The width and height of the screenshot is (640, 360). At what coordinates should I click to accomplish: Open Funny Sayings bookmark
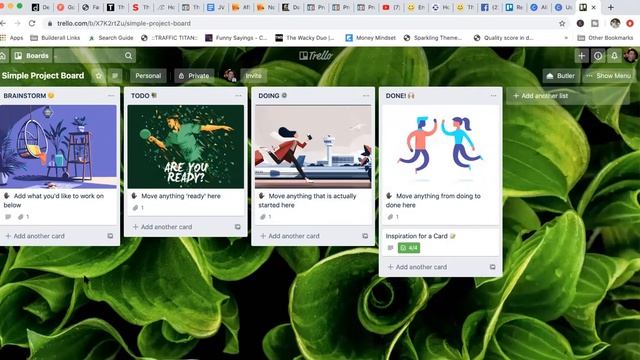tap(236, 38)
